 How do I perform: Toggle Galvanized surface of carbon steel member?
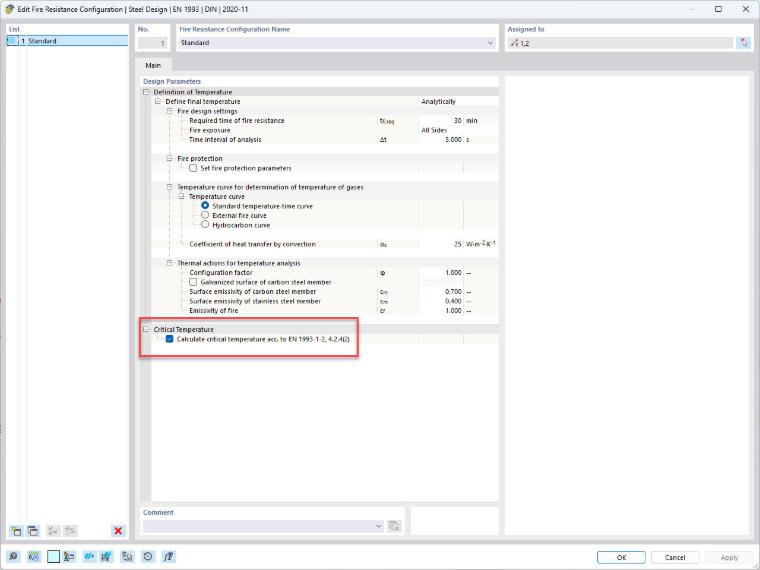(193, 282)
